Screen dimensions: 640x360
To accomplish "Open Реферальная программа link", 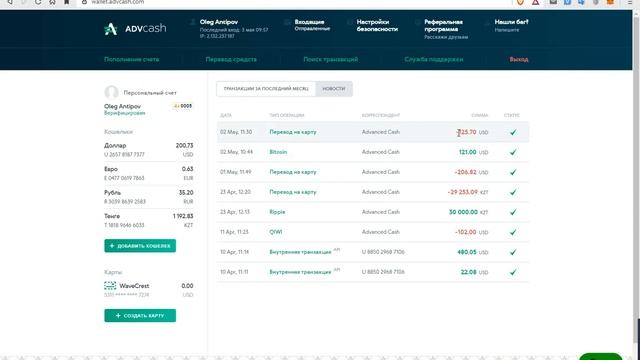I will [443, 25].
